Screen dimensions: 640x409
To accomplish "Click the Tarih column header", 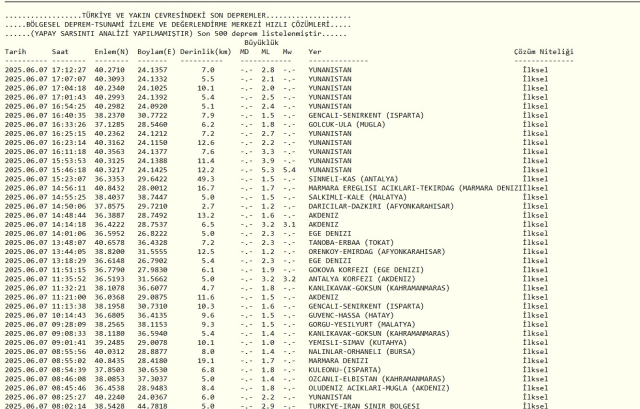I will [16, 50].
